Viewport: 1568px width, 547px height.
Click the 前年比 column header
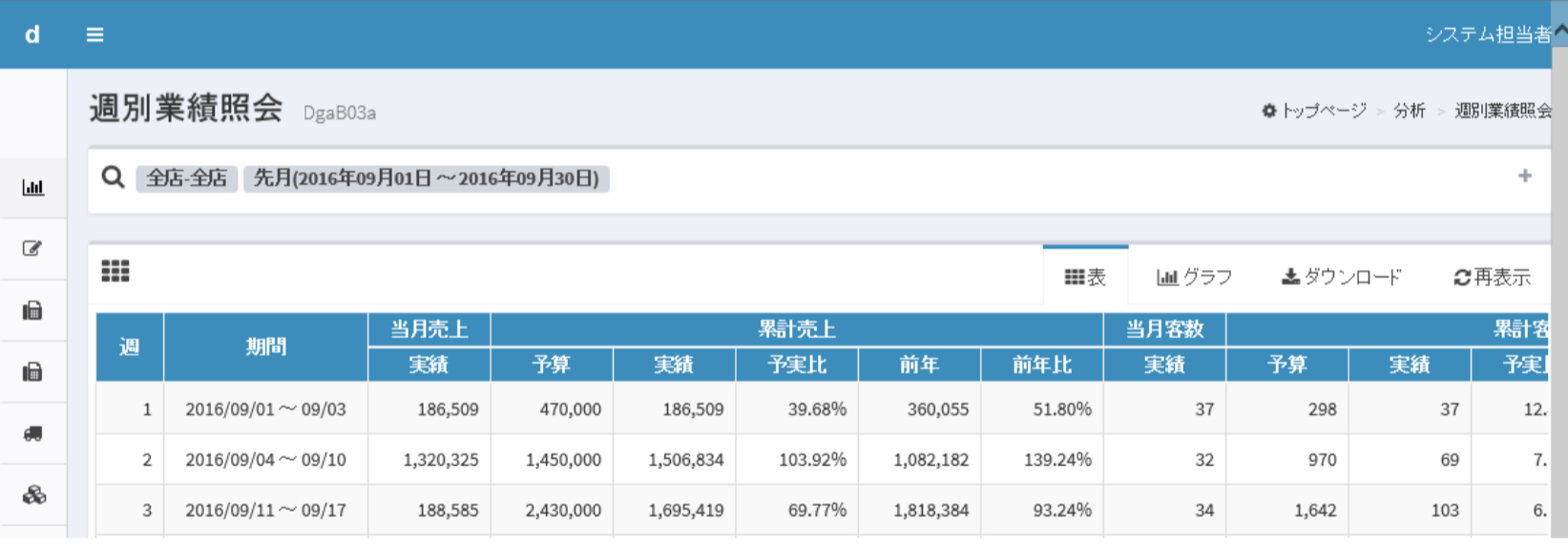[x=1042, y=365]
